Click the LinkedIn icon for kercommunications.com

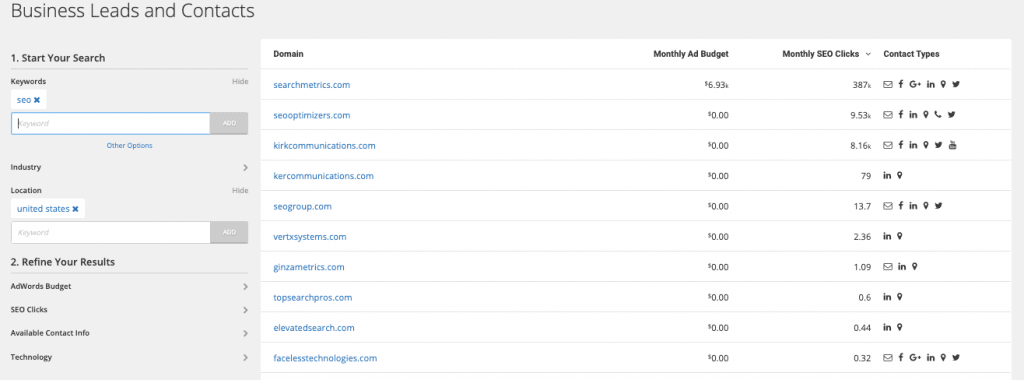(x=888, y=175)
